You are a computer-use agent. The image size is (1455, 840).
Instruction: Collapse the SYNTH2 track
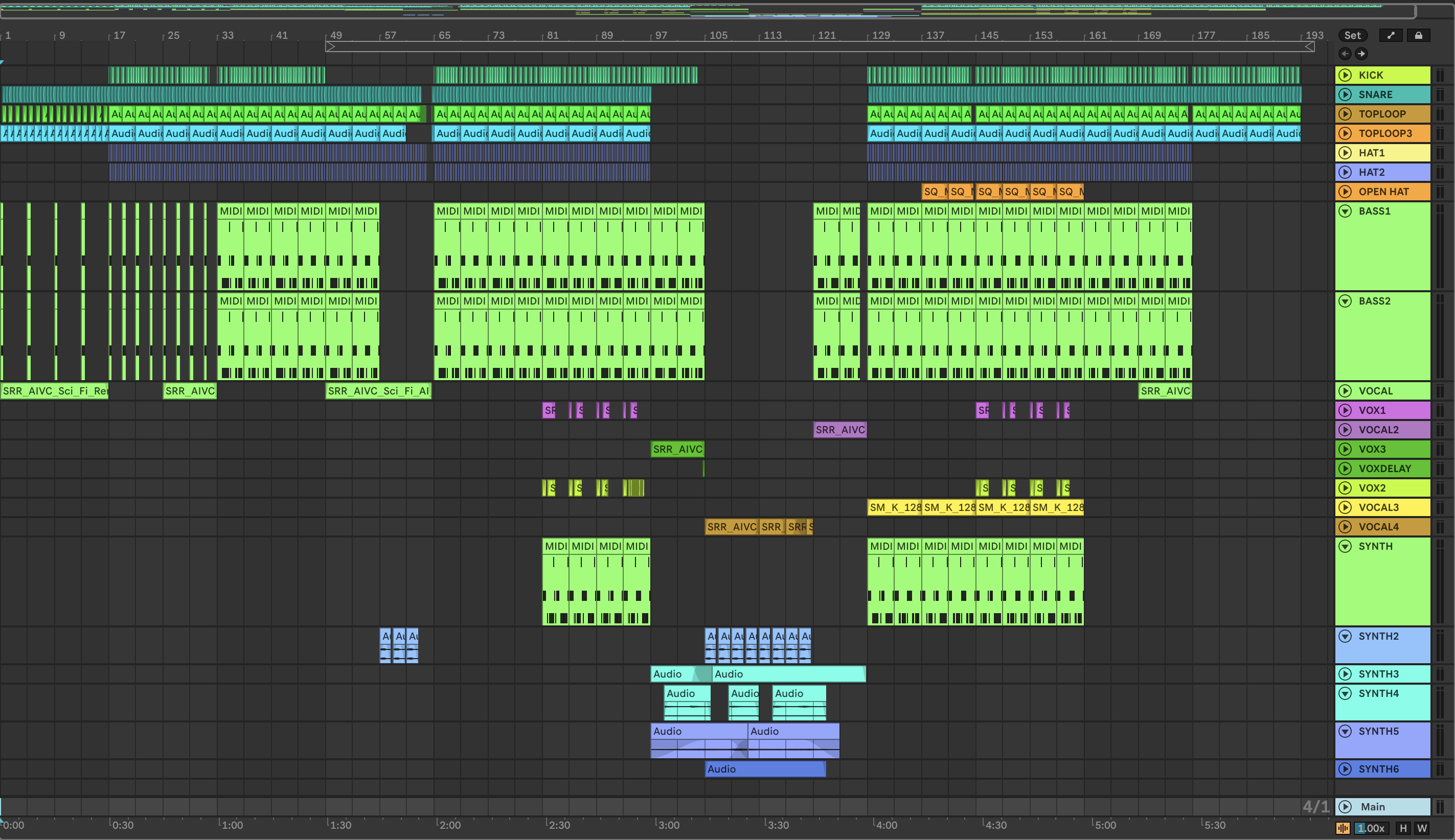tap(1345, 636)
